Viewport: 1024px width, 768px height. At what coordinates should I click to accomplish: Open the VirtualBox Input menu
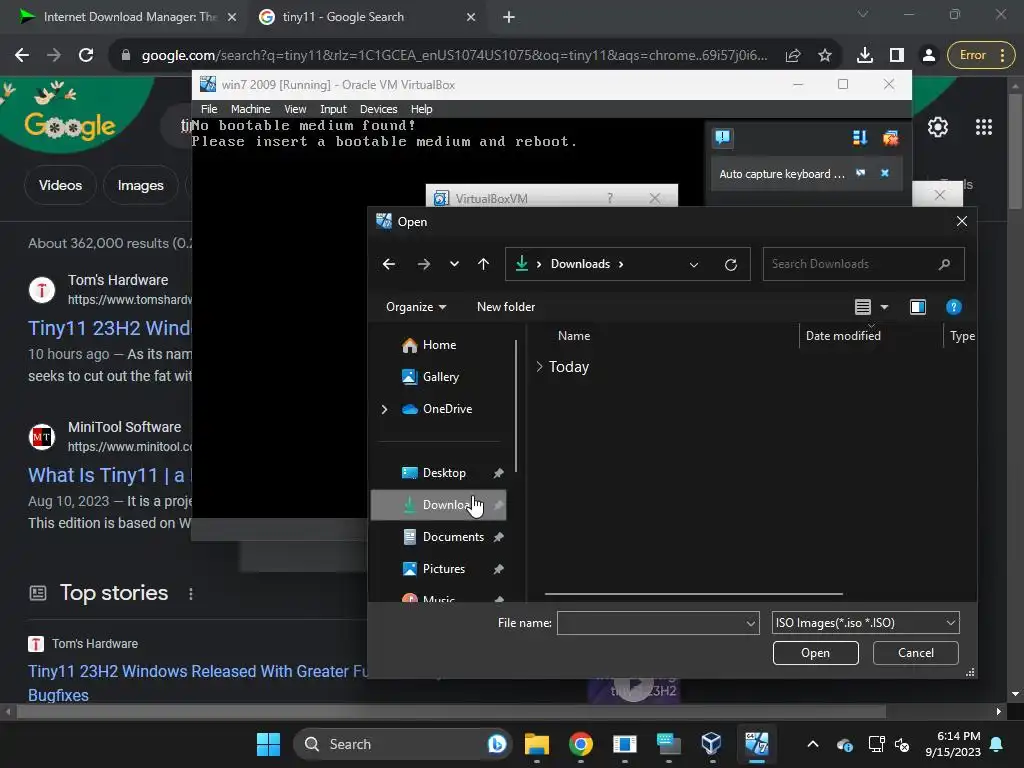[x=333, y=109]
